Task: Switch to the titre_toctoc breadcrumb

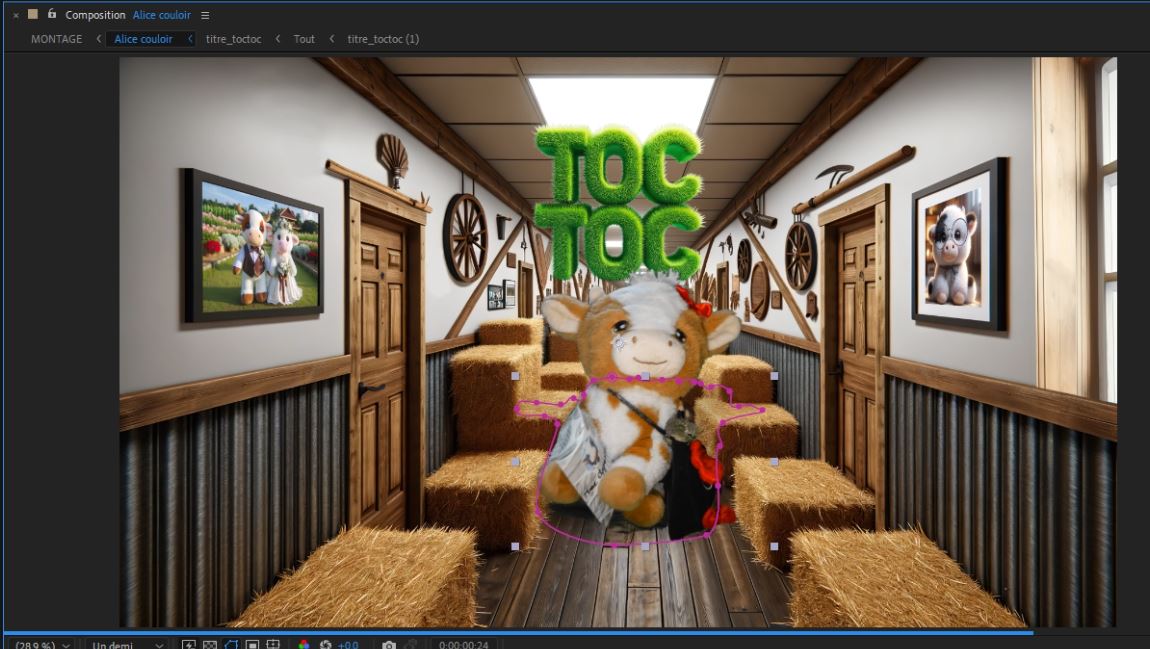Action: [x=233, y=39]
